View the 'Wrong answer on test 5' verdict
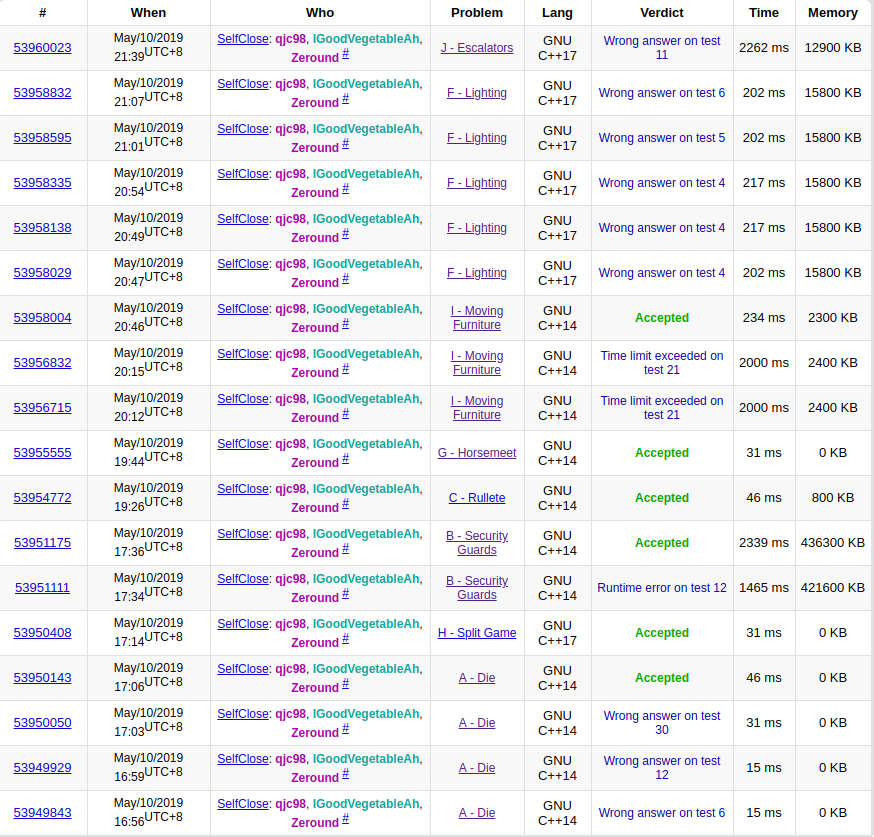874x837 pixels. point(661,138)
